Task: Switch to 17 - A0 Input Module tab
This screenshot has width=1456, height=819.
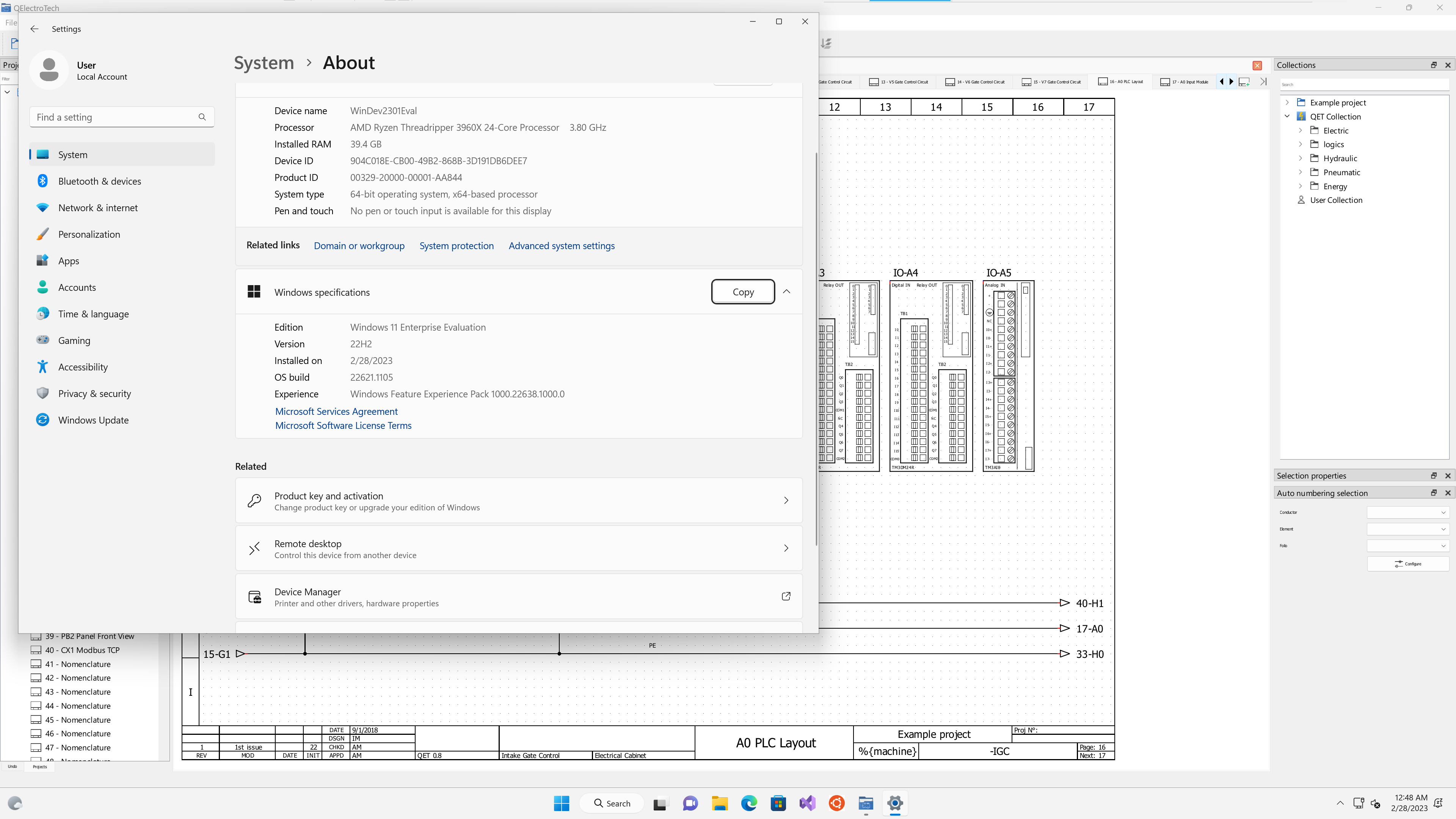Action: 1184,82
